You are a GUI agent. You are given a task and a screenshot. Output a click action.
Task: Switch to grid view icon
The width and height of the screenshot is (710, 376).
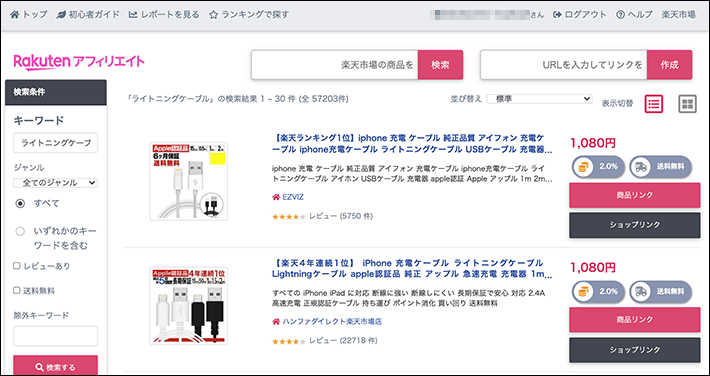[687, 104]
